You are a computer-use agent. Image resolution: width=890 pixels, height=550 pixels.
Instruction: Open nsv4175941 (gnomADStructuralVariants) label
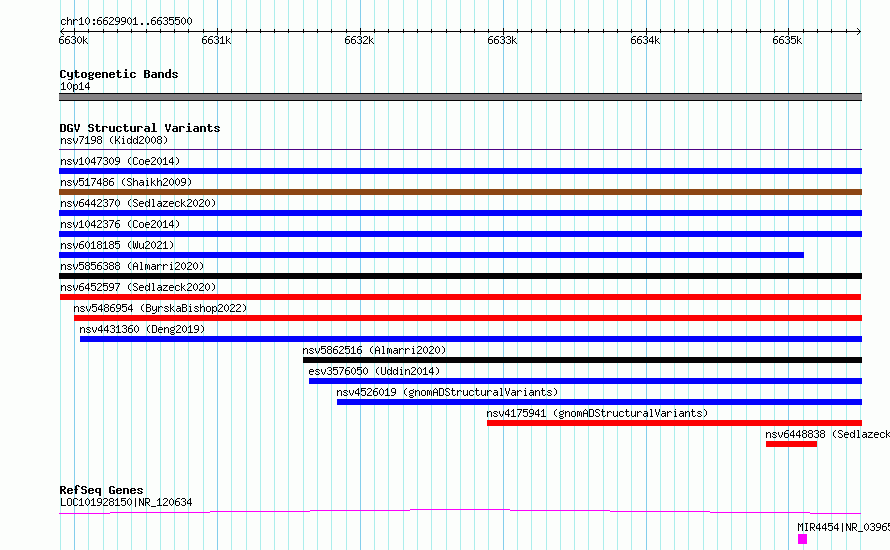point(597,413)
